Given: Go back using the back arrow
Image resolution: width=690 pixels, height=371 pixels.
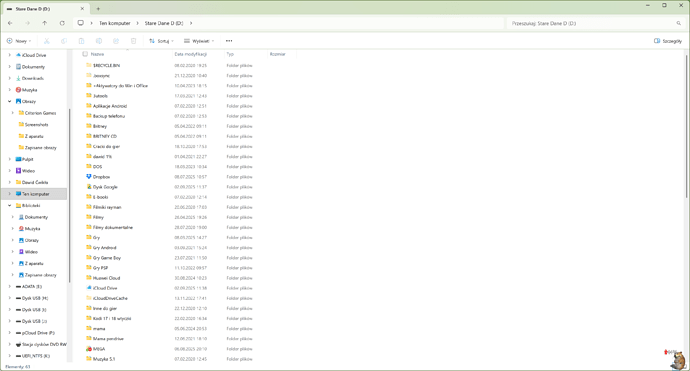Looking at the screenshot, I should (10, 23).
